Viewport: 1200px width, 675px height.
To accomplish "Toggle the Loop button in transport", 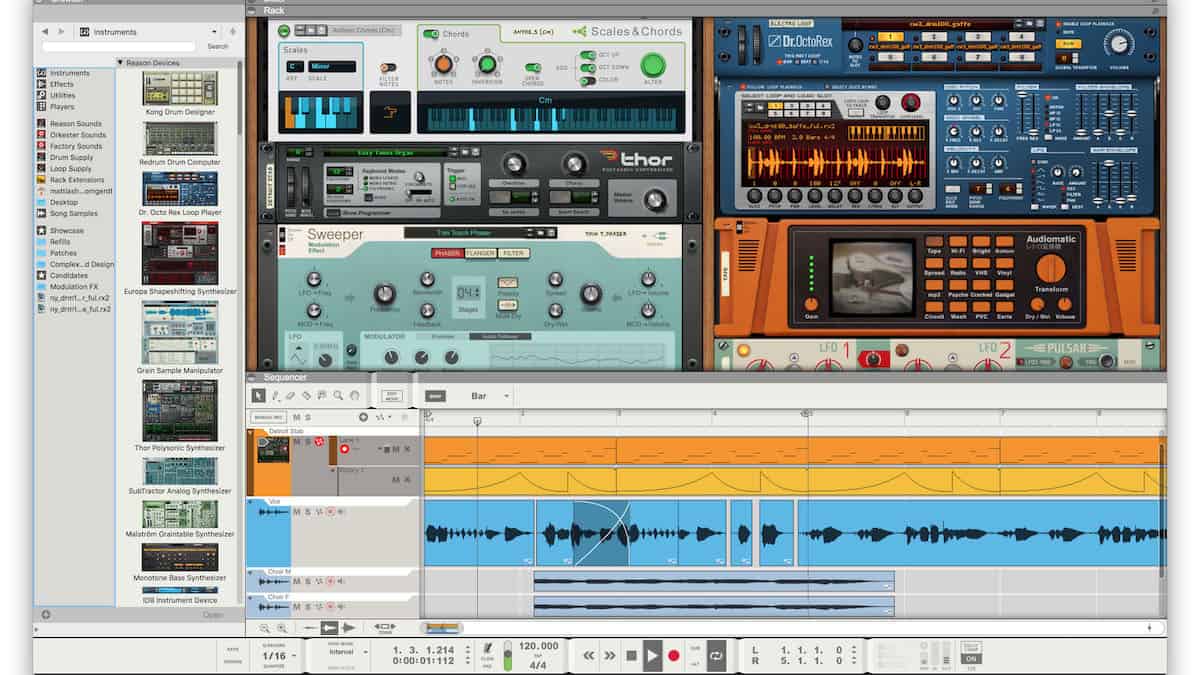I will point(716,656).
